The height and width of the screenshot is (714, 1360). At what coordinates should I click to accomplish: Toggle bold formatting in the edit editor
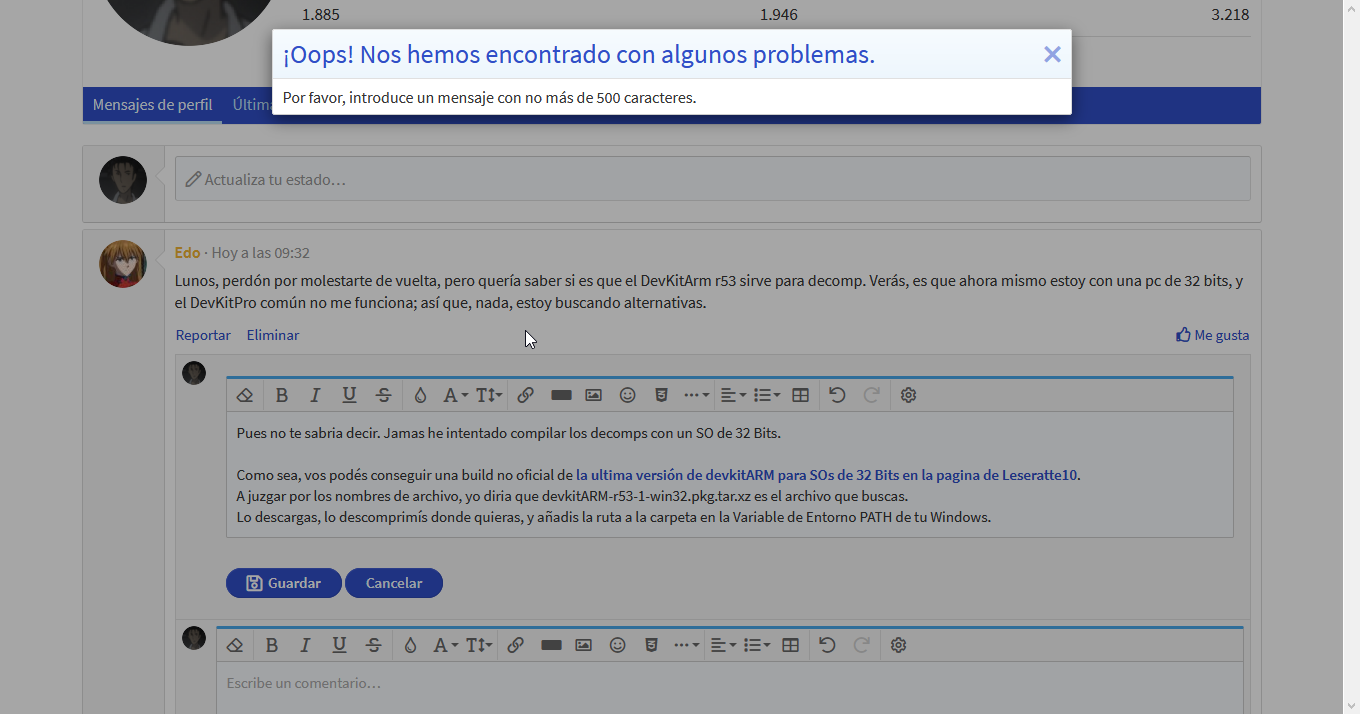click(282, 395)
